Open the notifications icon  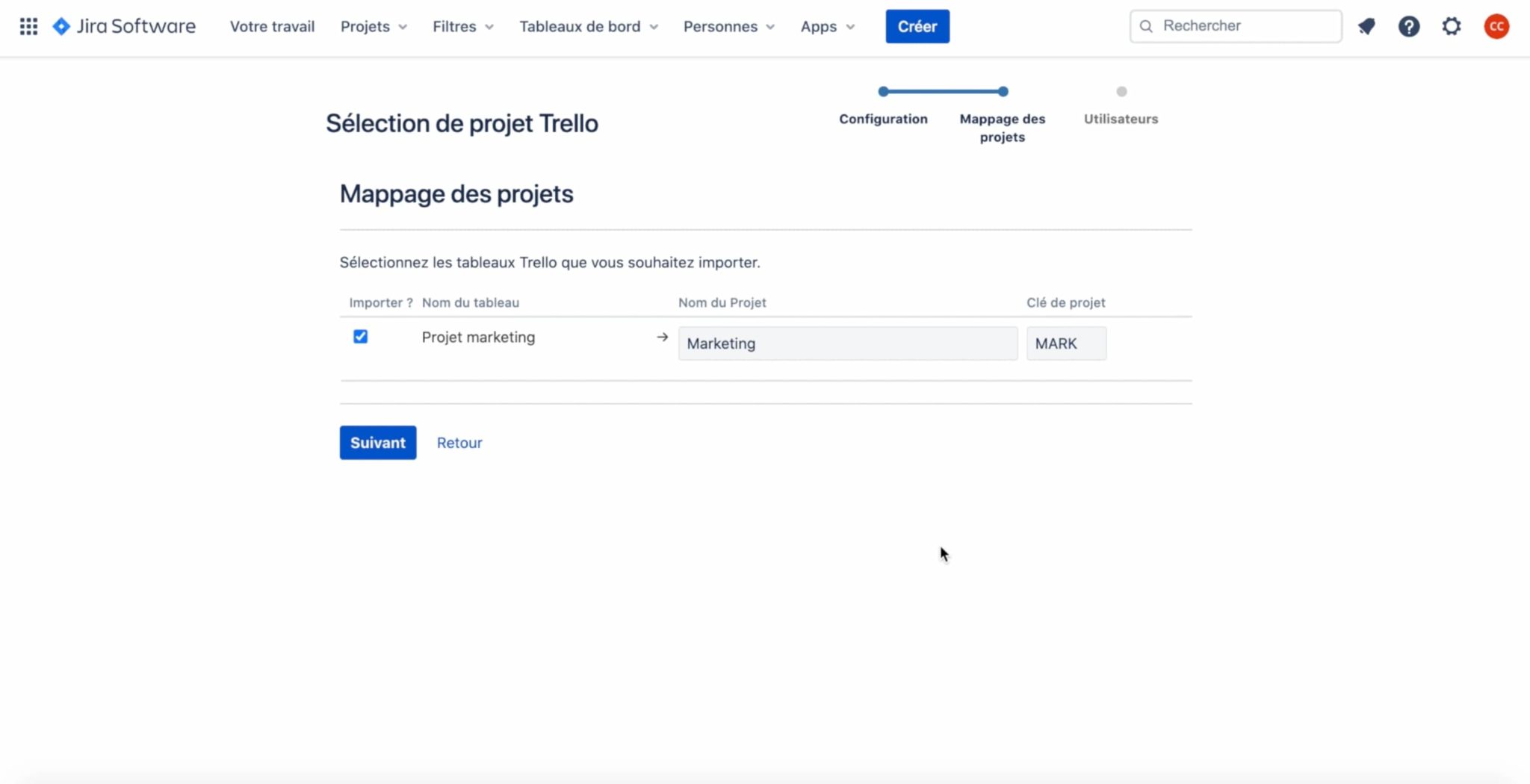click(x=1366, y=27)
